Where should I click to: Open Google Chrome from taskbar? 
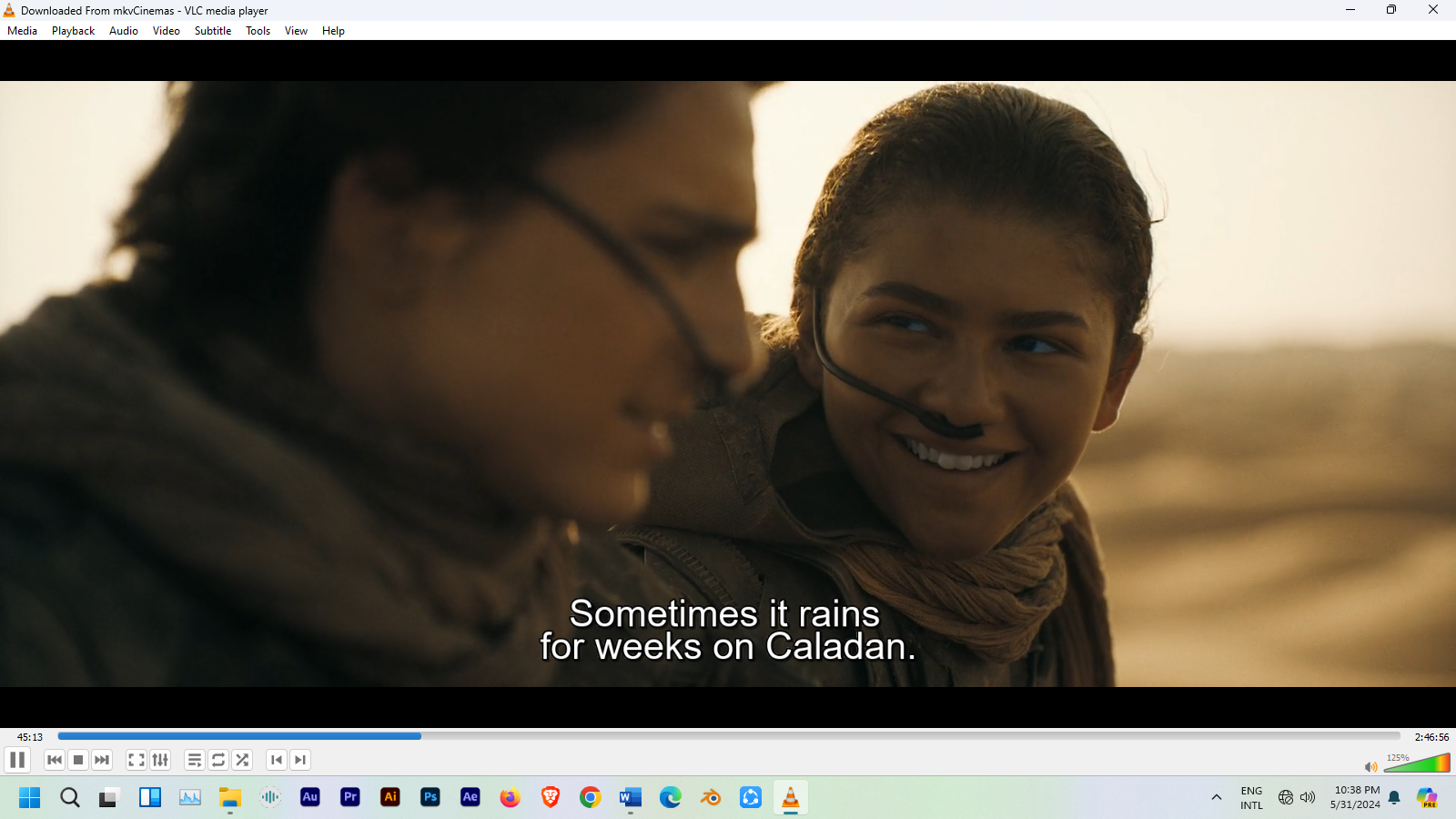[x=591, y=798]
